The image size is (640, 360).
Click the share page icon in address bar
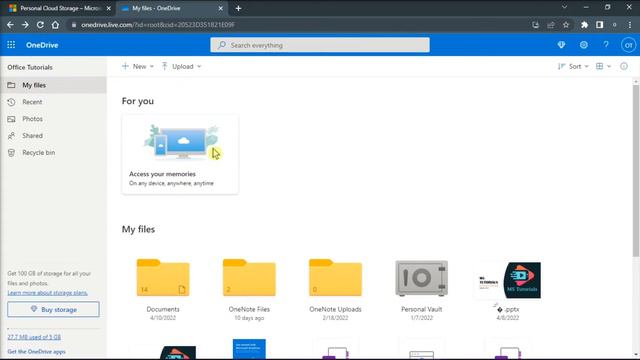(551, 25)
